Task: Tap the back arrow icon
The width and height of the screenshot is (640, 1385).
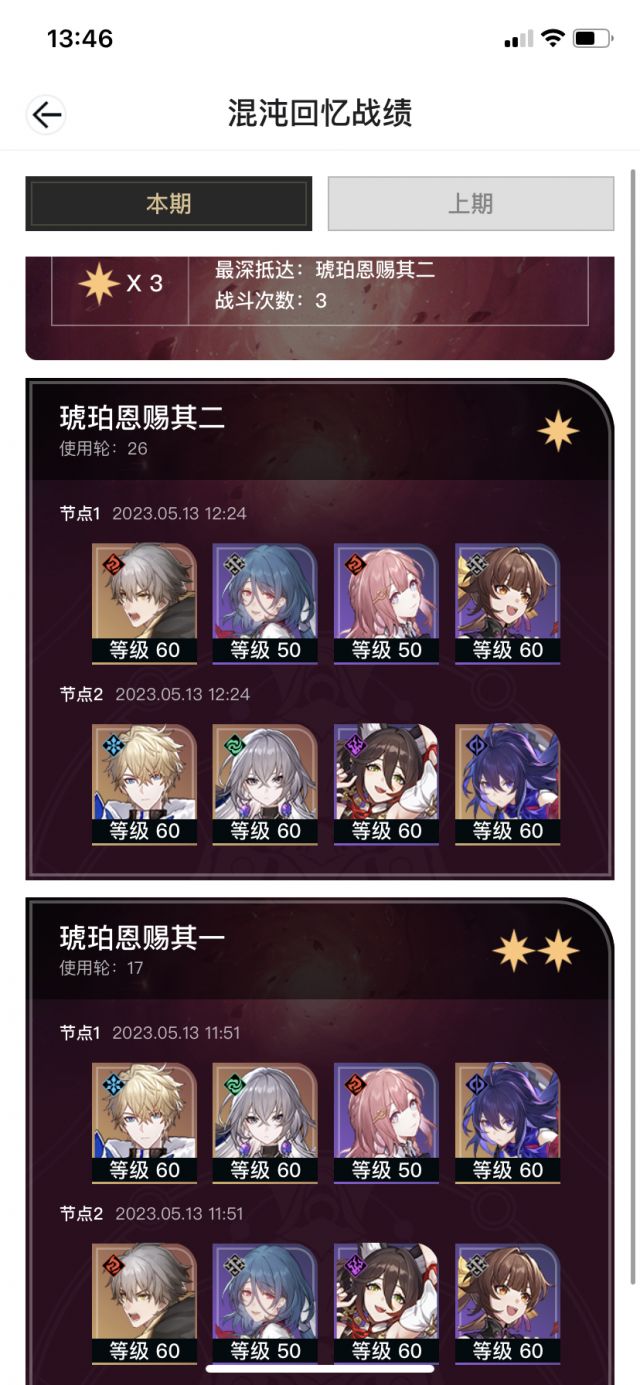Action: point(46,114)
